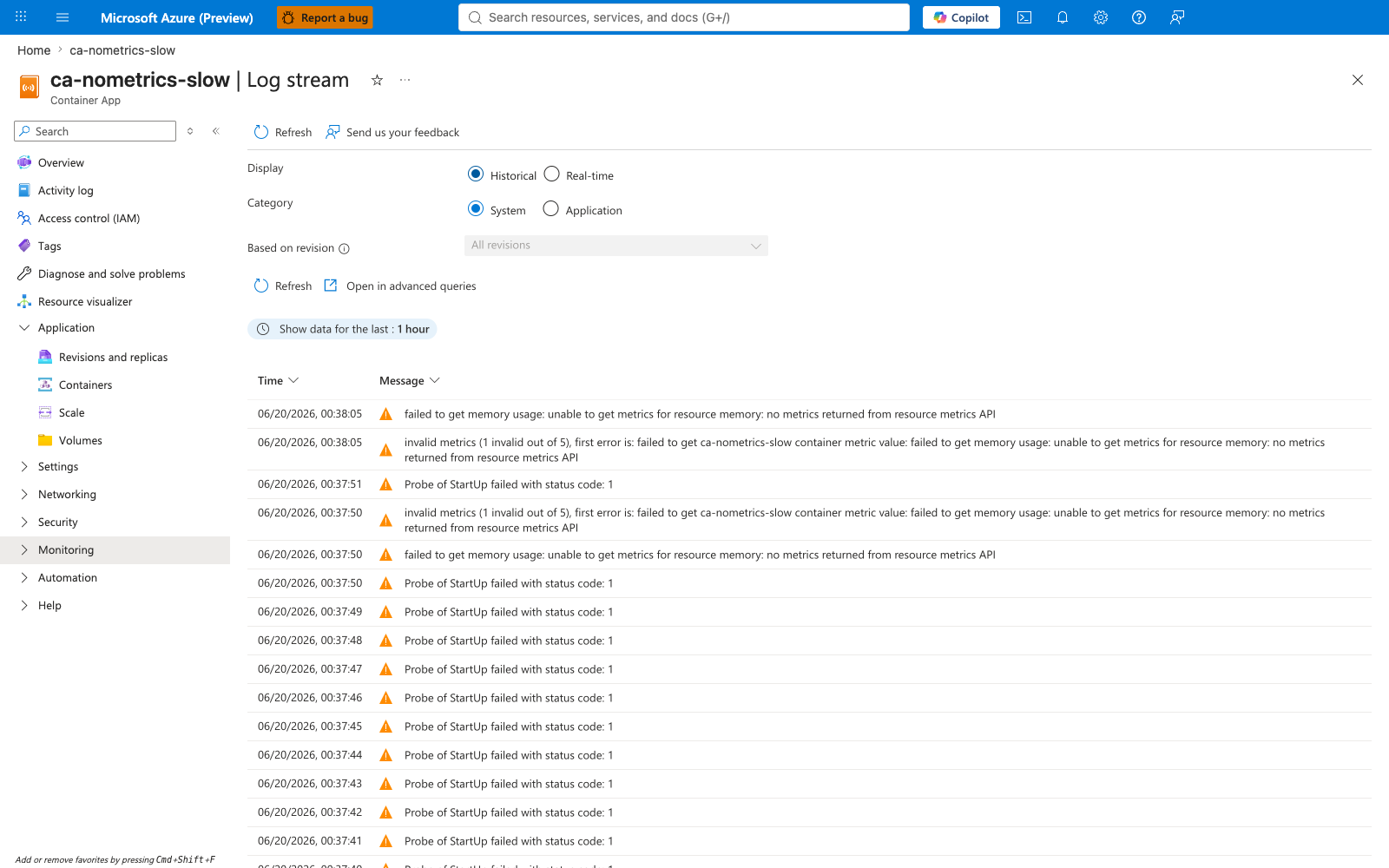
Task: Click timestamp 06/20/2026, 00:37:45
Action: 310,726
